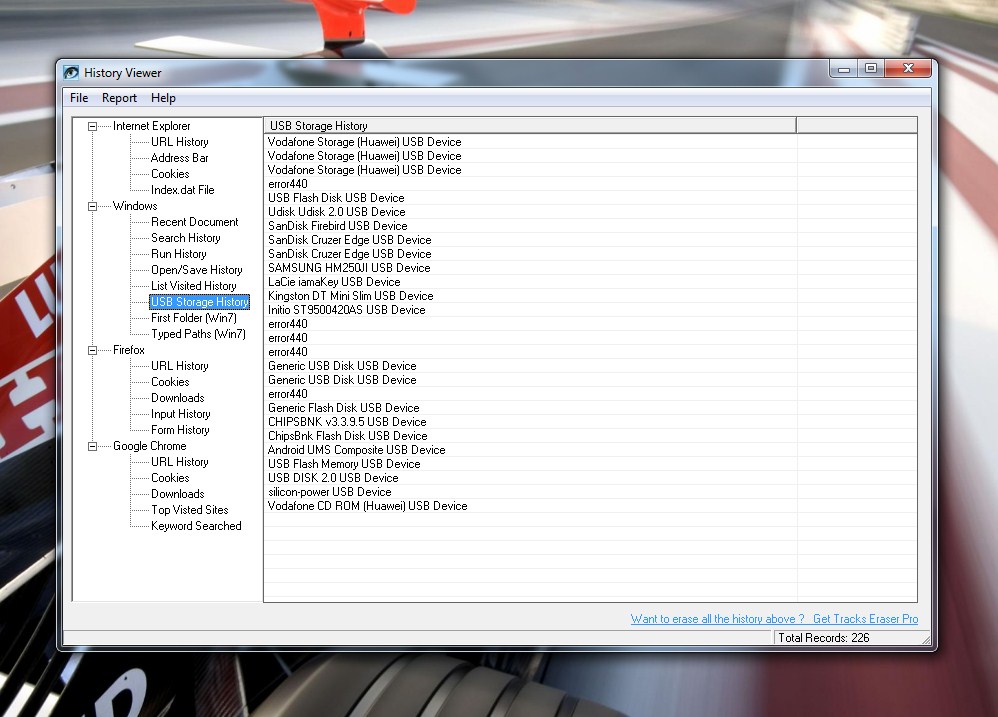Select Run History in the tree
Screen dimensions: 998x717
tap(179, 254)
